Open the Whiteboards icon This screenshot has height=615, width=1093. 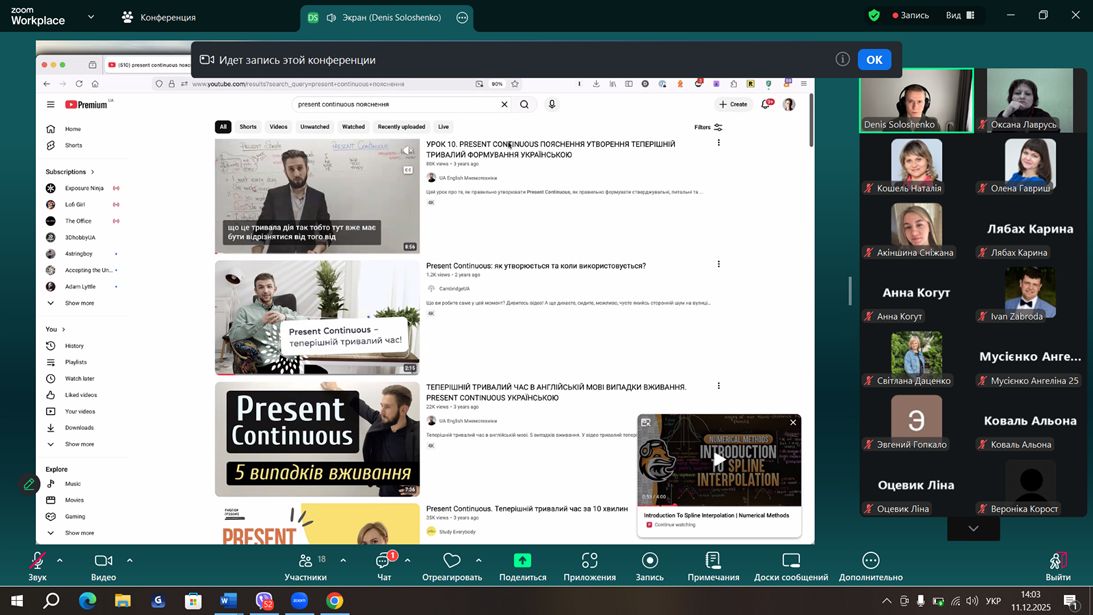tap(791, 561)
